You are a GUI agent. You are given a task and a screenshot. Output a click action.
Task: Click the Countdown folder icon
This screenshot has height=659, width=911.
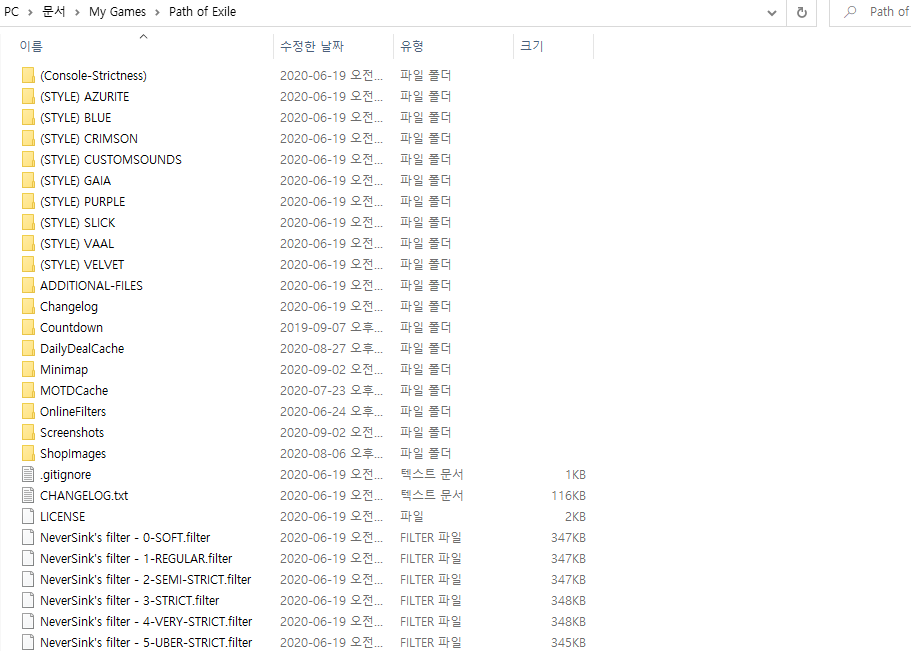click(28, 327)
